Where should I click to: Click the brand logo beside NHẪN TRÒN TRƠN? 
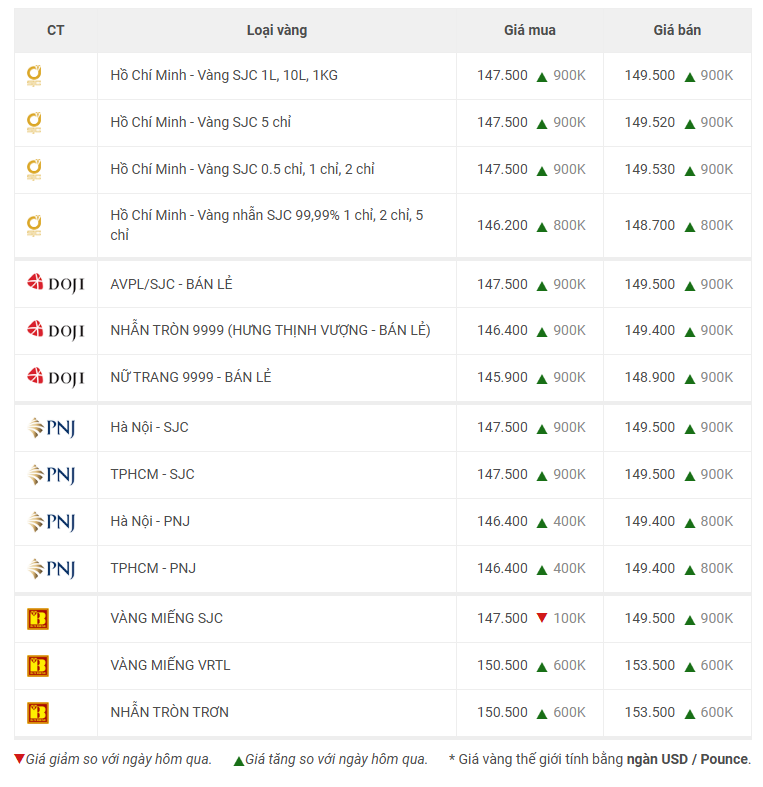[38, 713]
